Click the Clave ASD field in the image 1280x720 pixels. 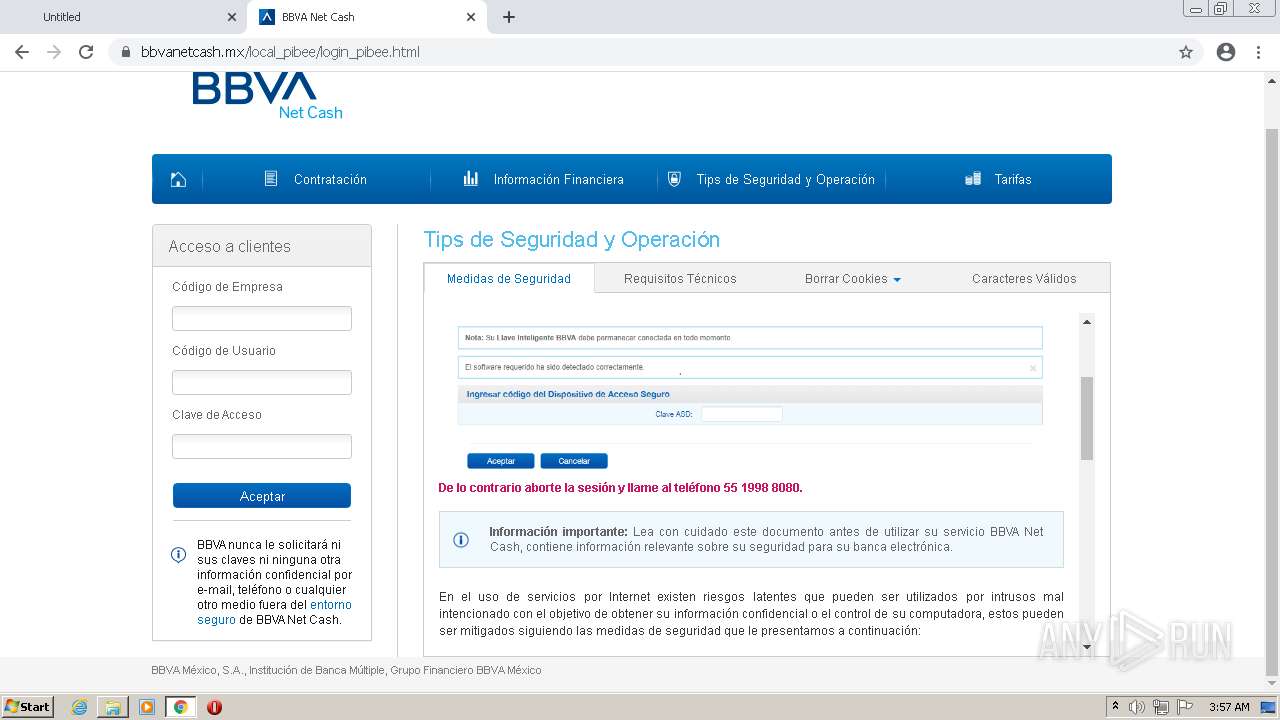741,414
